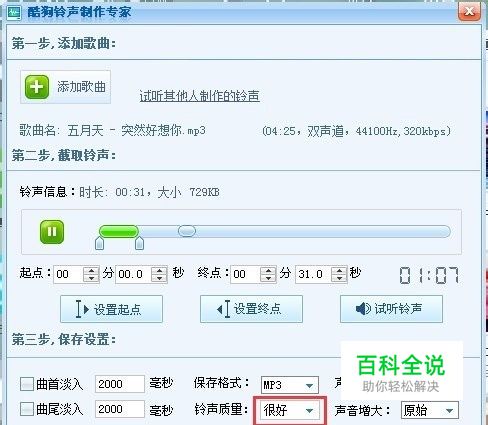Click the 01:07 digital time display
Image resolution: width=488 pixels, height=425 pixels.
[x=429, y=275]
